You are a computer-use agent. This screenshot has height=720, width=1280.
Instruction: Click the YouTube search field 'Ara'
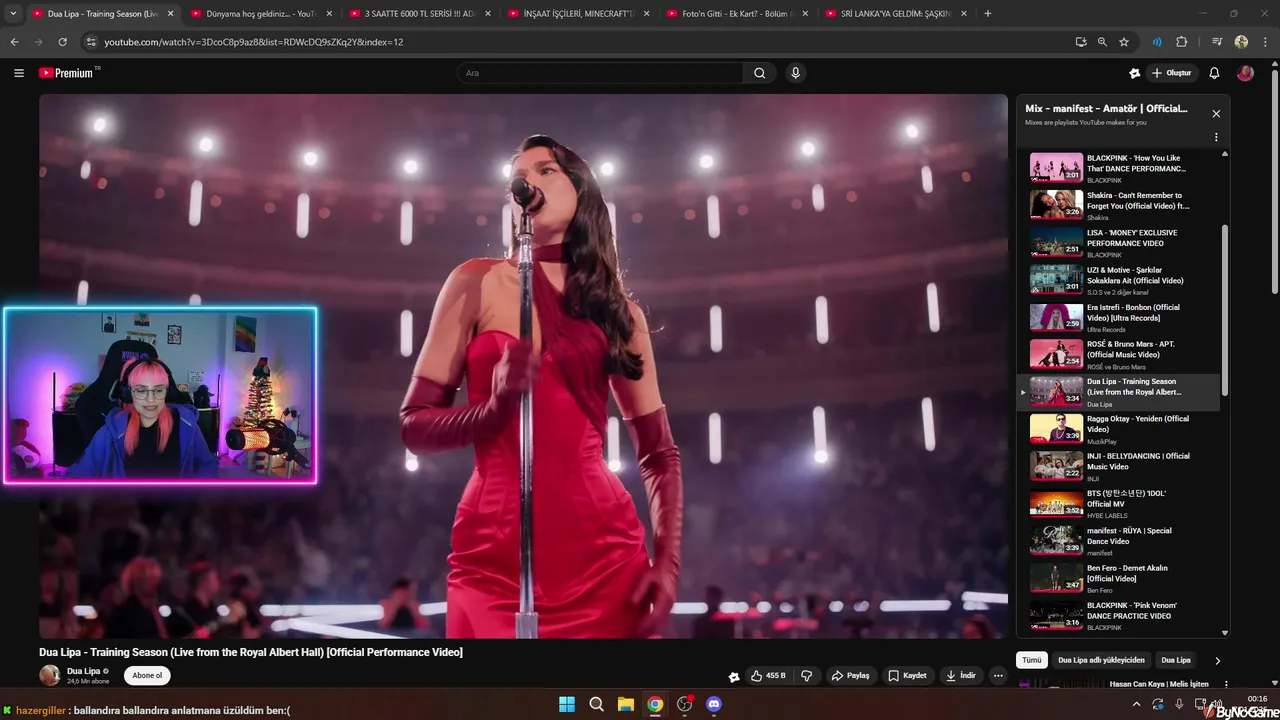coord(600,73)
